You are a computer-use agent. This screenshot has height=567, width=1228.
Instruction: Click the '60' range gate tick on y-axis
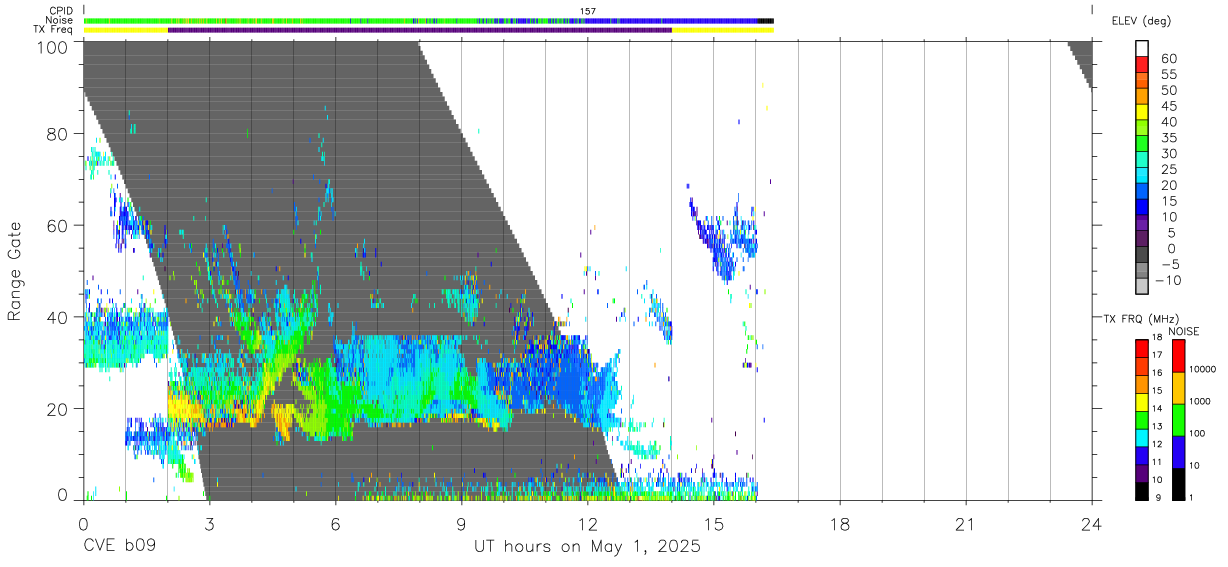[58, 226]
